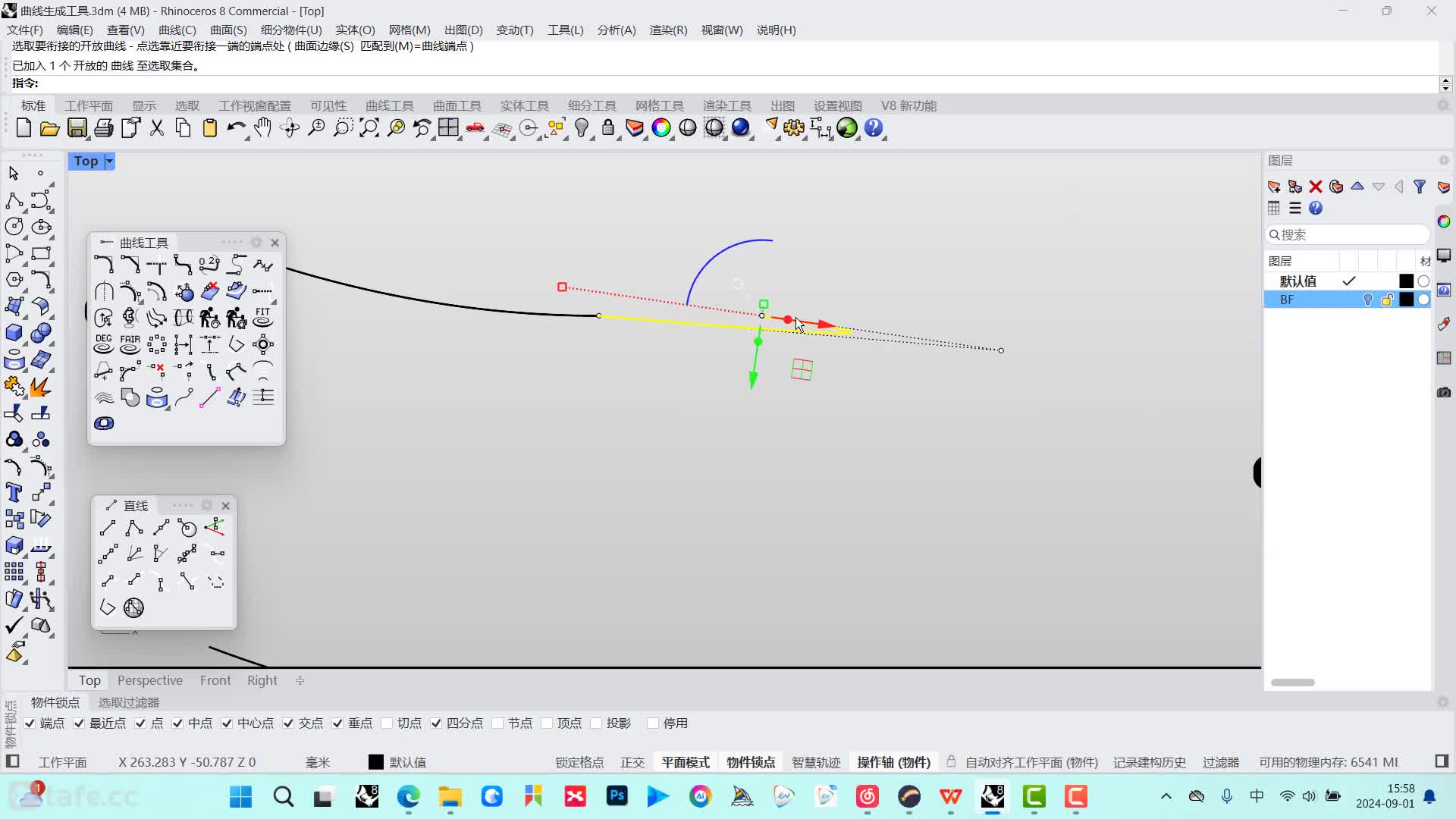The width and height of the screenshot is (1456, 819).
Task: Toggle the 中点 osnap checkbox
Action: pos(177,723)
